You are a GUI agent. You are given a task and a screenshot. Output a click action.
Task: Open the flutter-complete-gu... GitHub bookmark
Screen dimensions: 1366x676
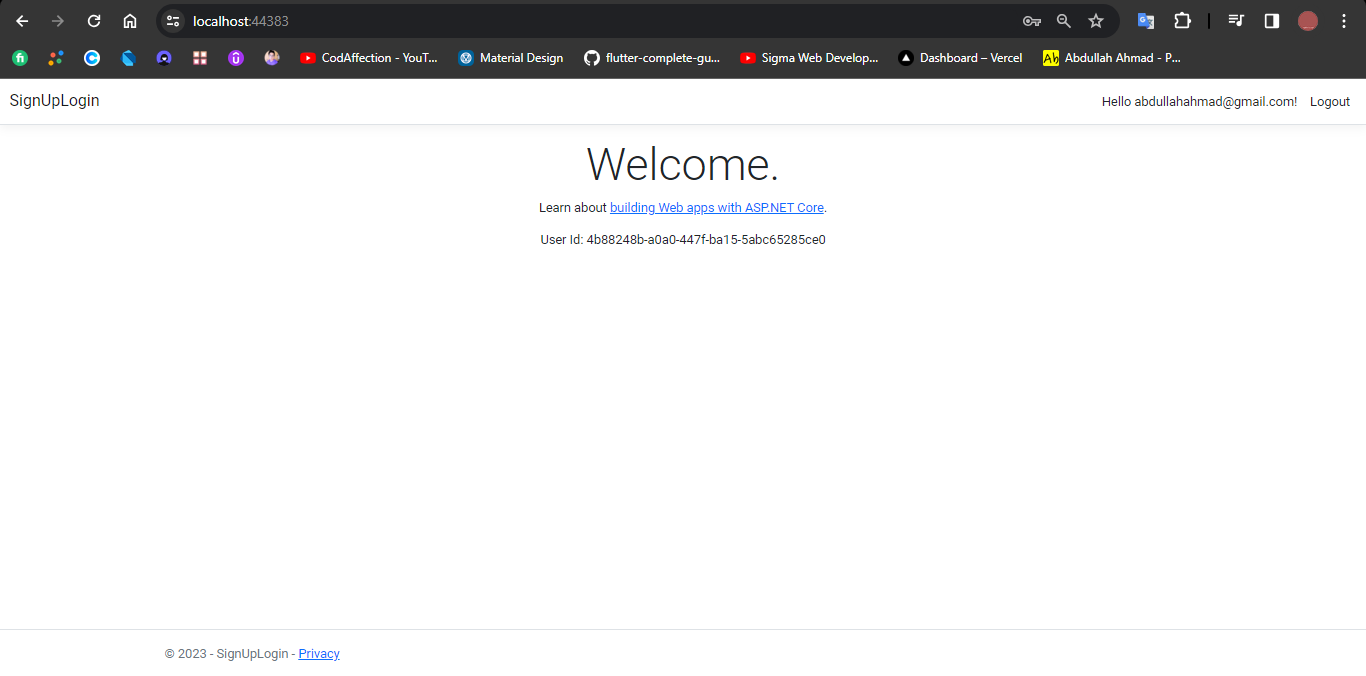pyautogui.click(x=652, y=58)
